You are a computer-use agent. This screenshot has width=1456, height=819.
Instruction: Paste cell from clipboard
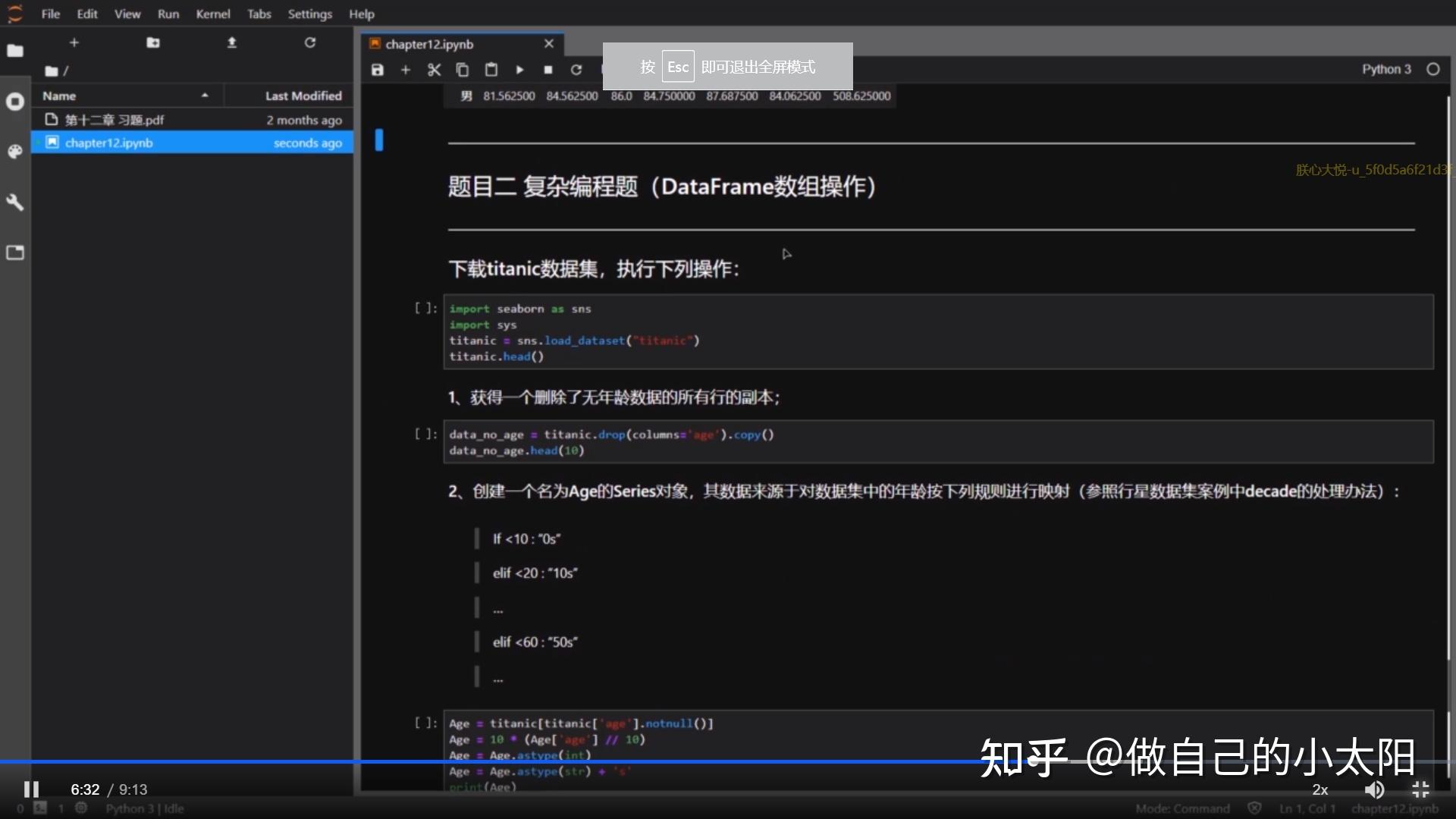(x=491, y=70)
